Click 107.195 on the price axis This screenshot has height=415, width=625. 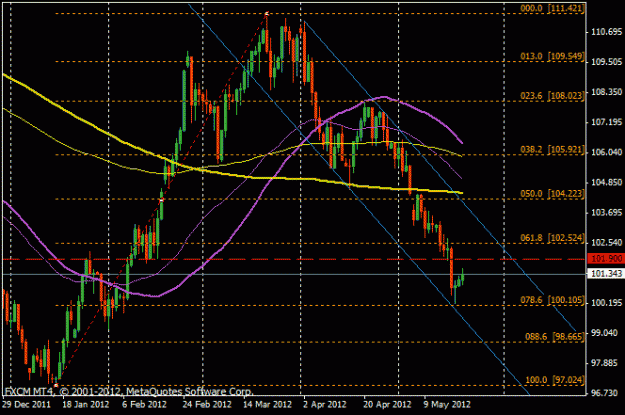[606, 122]
